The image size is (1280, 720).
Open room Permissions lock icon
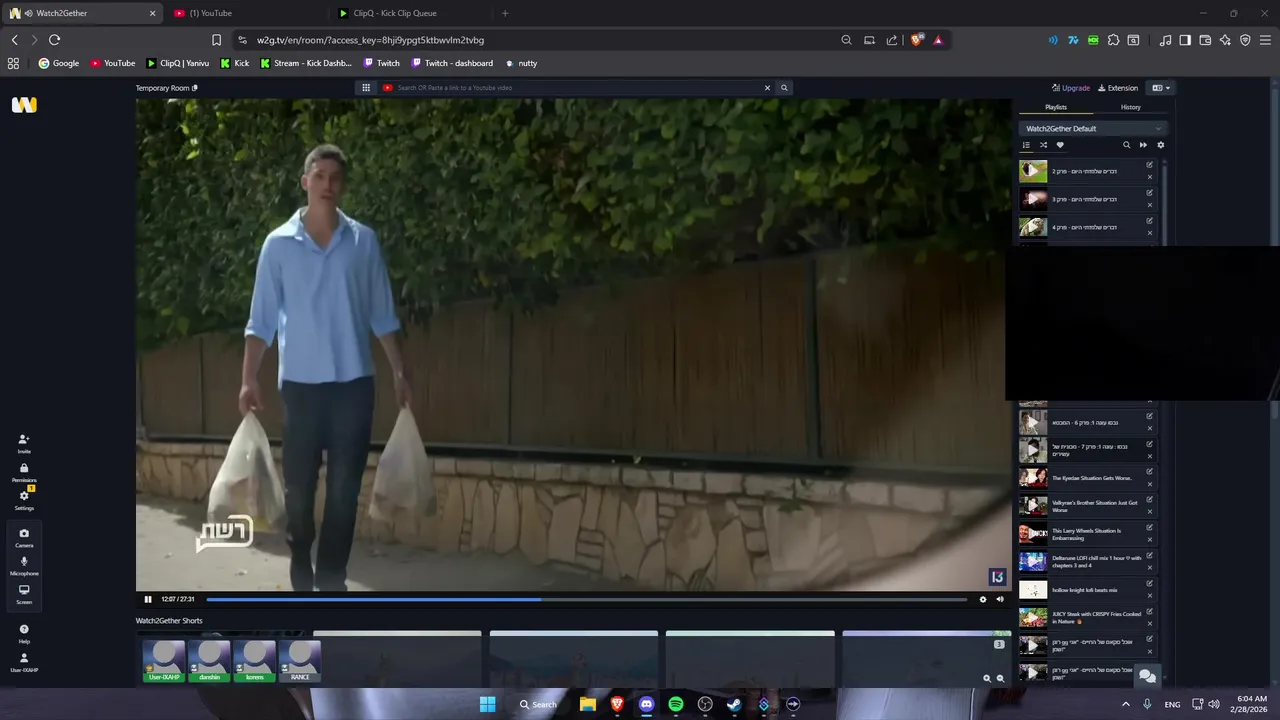pyautogui.click(x=24, y=472)
